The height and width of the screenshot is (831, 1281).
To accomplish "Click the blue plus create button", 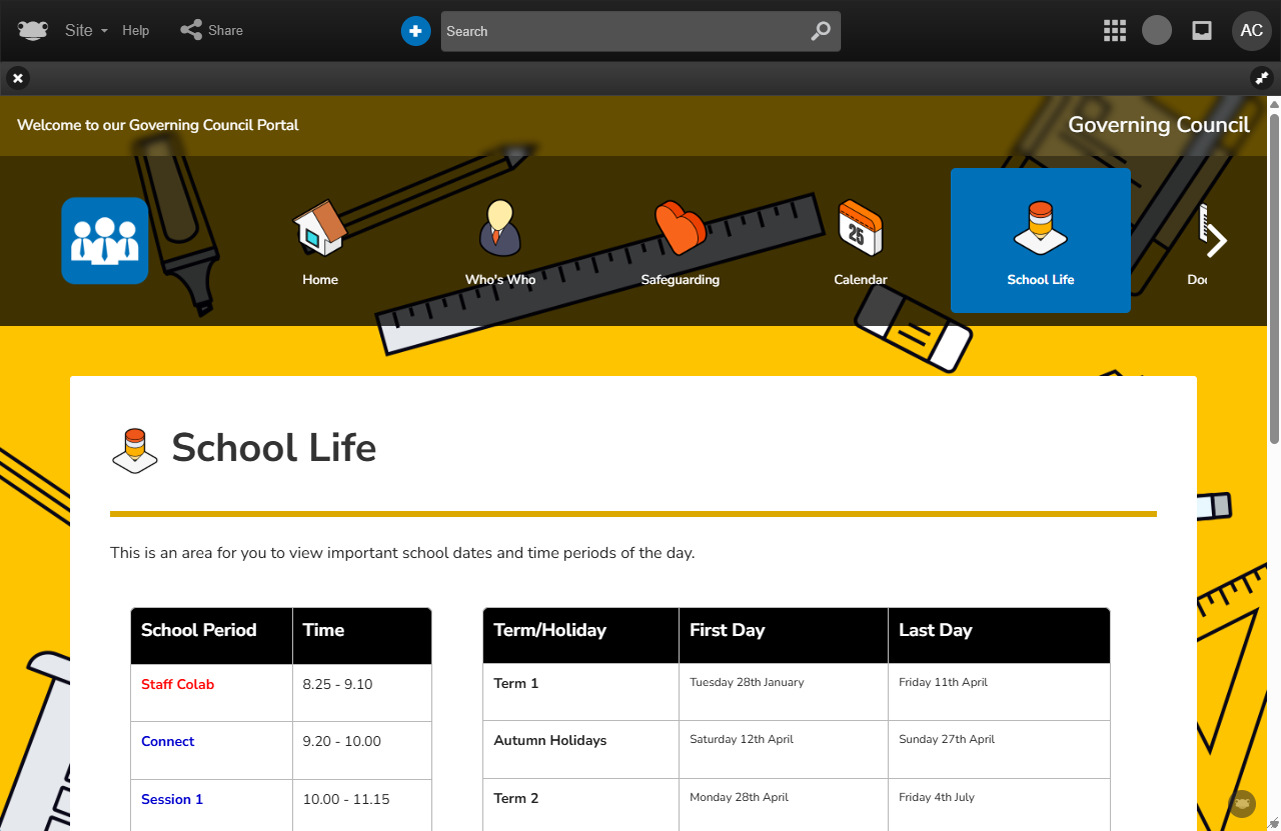I will [x=415, y=31].
